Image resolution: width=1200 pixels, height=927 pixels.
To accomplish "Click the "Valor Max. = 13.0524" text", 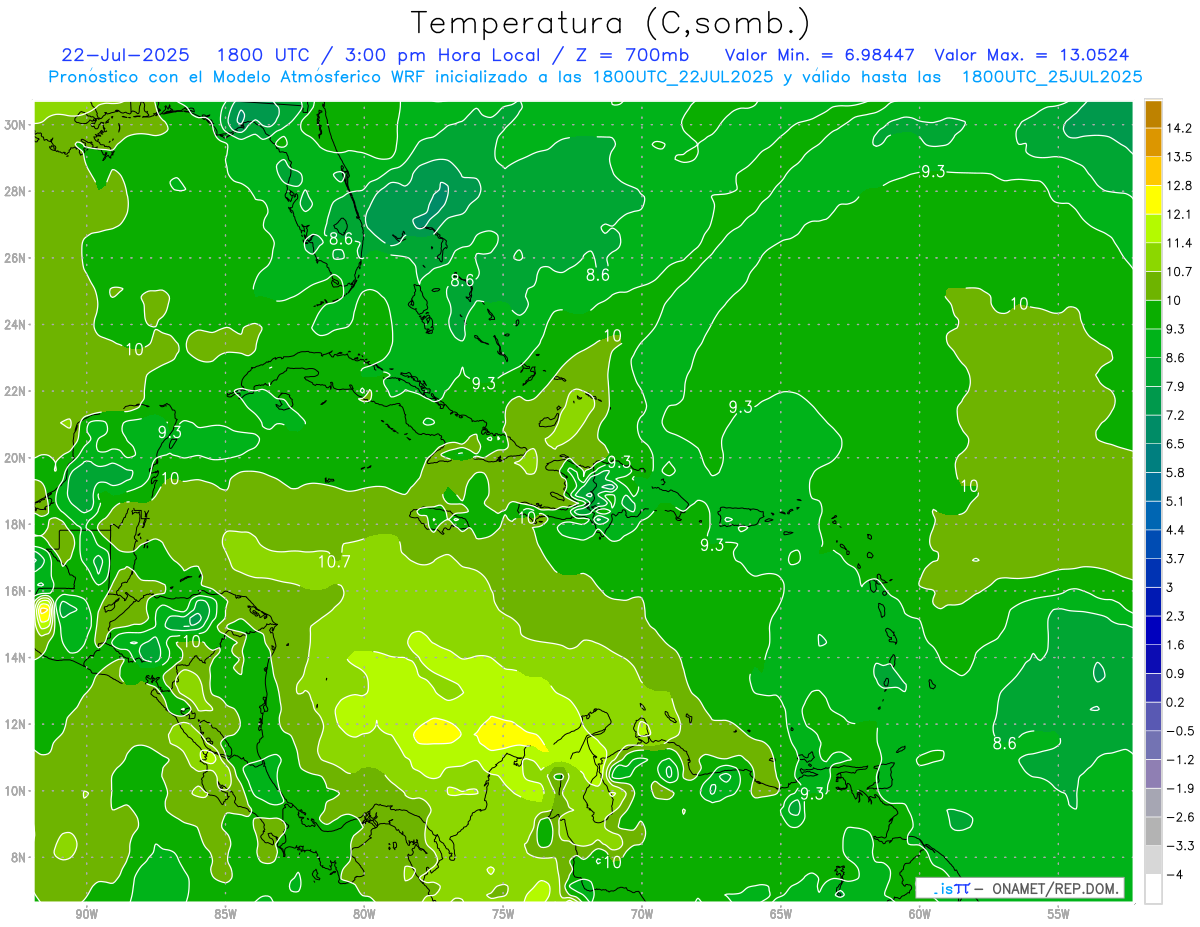I will [1032, 54].
